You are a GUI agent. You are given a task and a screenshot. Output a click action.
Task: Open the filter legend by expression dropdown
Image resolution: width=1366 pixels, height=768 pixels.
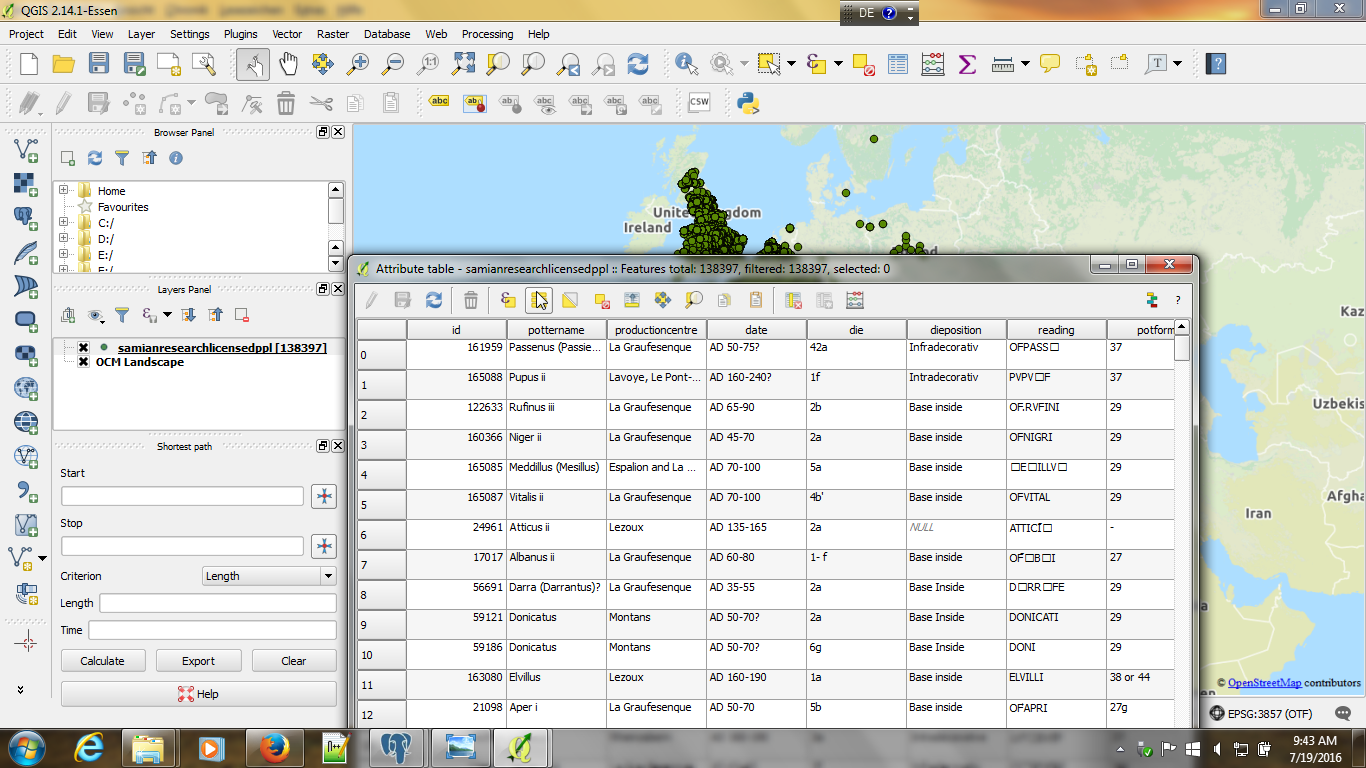click(168, 315)
